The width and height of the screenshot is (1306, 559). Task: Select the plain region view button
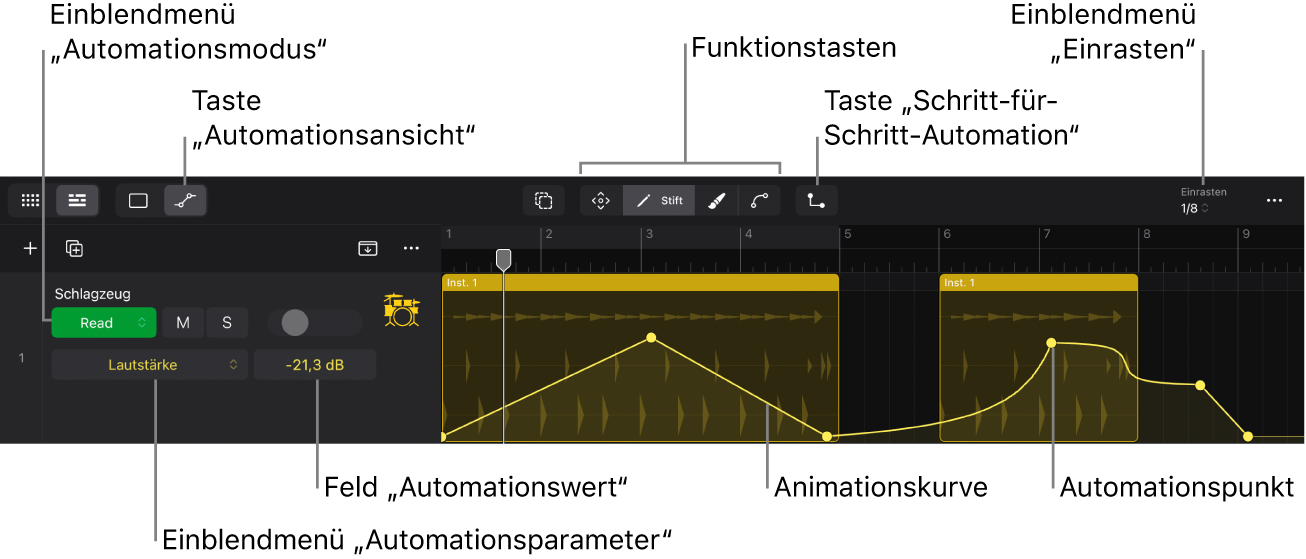click(x=139, y=200)
